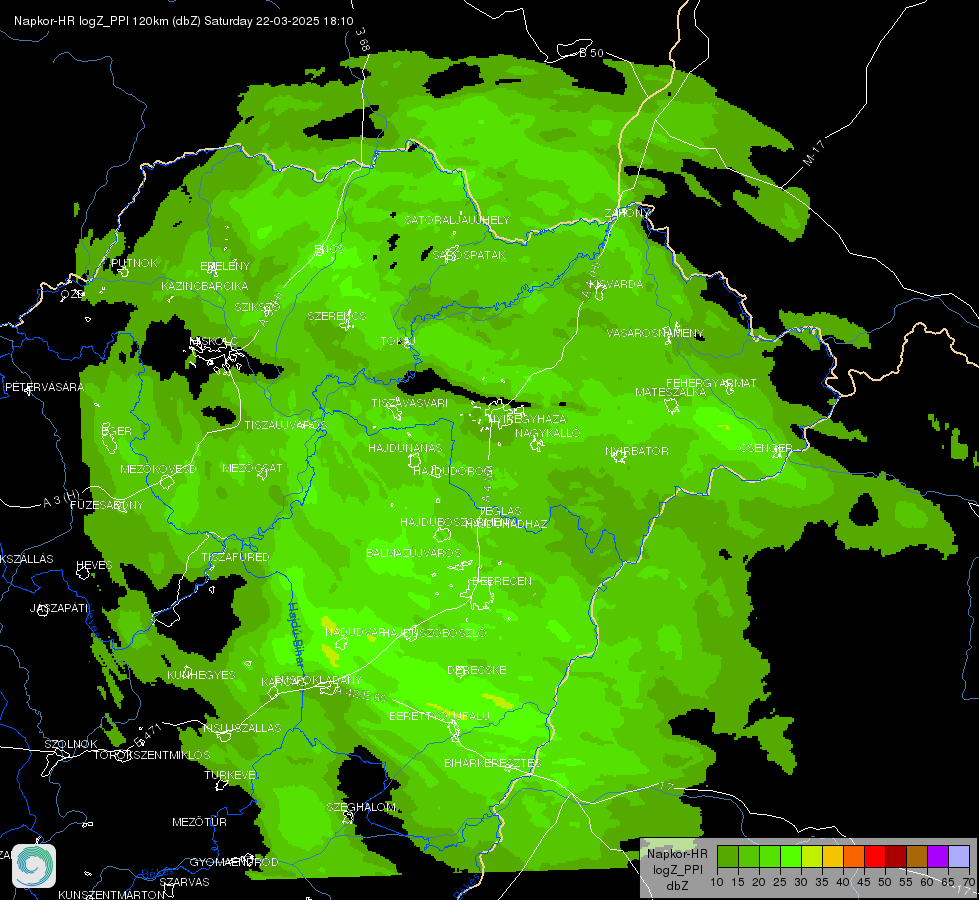Screen dimensions: 979x900
Task: Select the FUZESABONY label
Action: click(x=107, y=505)
